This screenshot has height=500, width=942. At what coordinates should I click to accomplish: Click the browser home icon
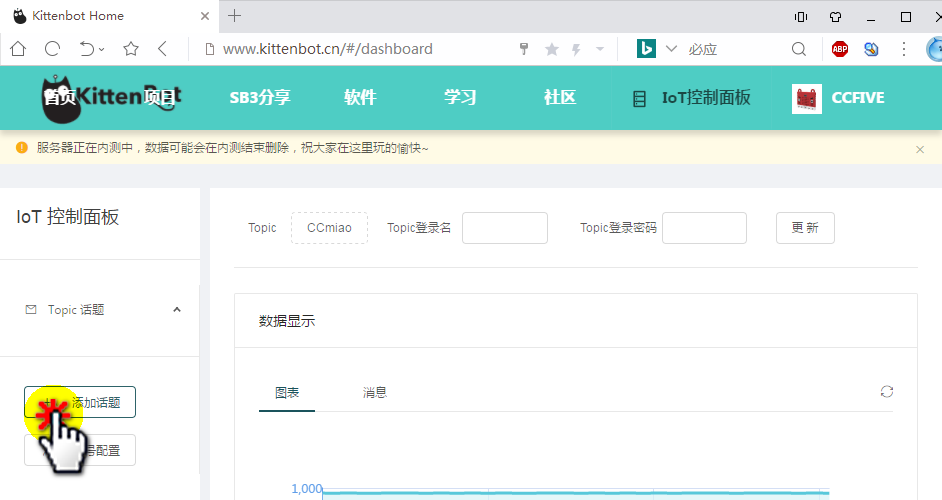point(18,49)
